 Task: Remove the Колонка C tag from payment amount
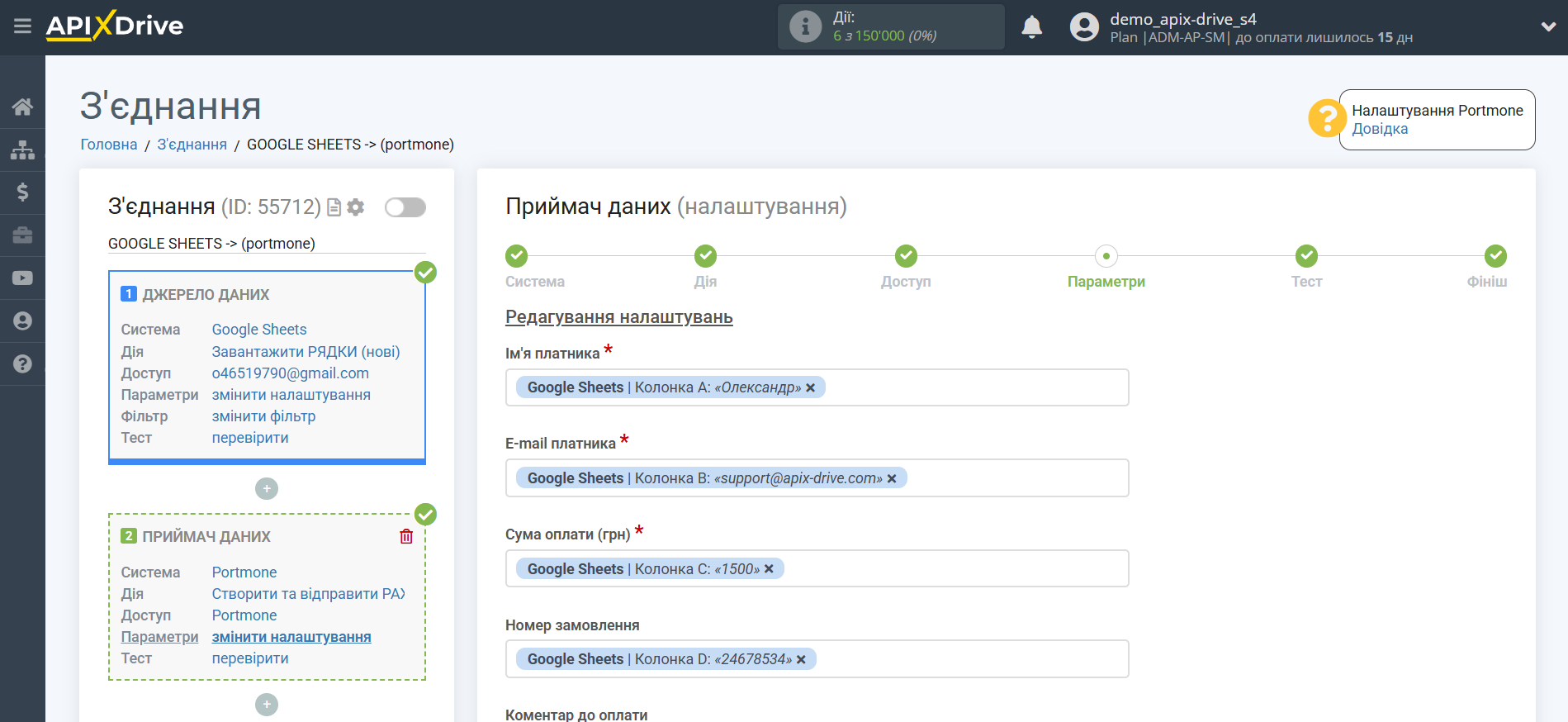pos(769,569)
